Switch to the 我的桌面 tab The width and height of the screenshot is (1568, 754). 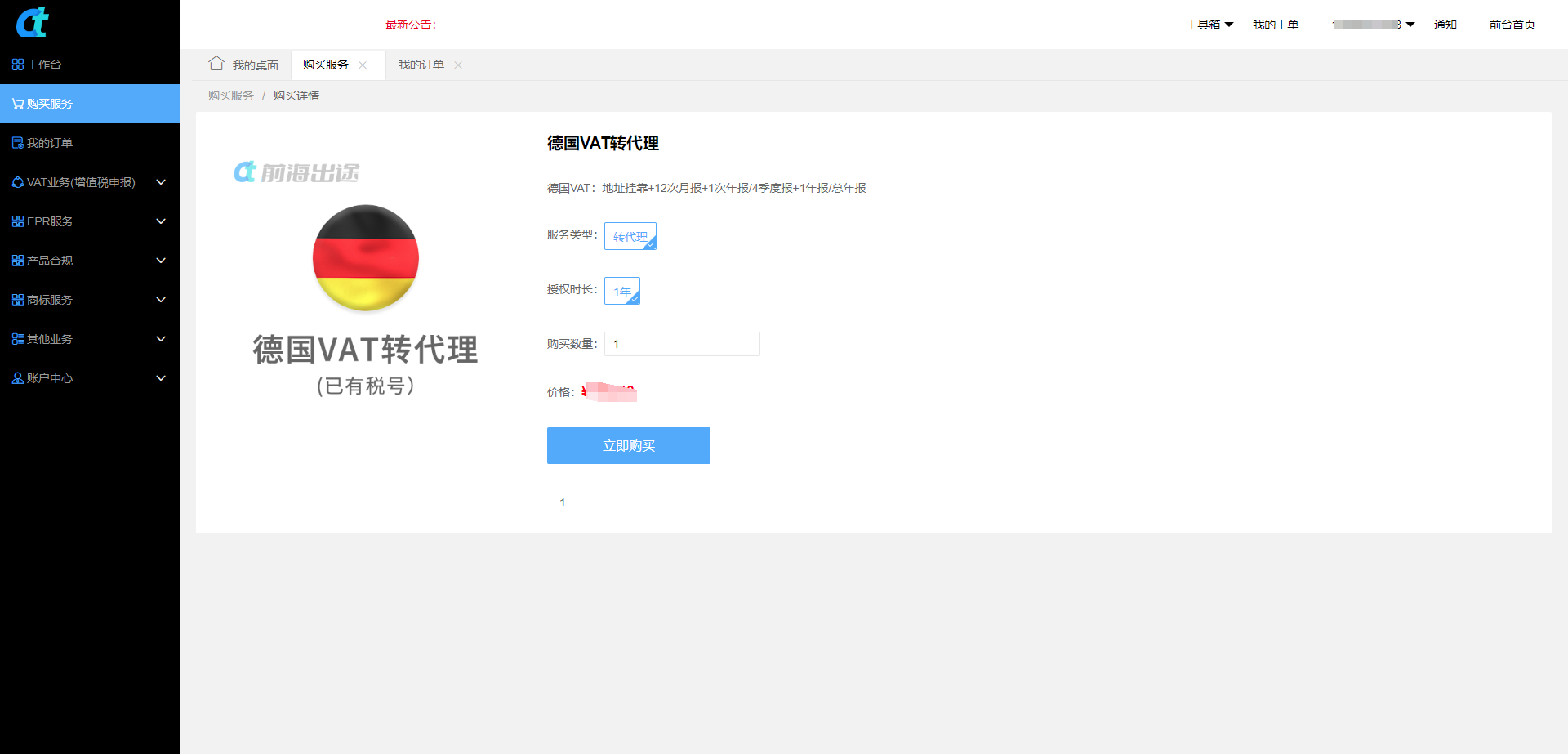point(255,65)
